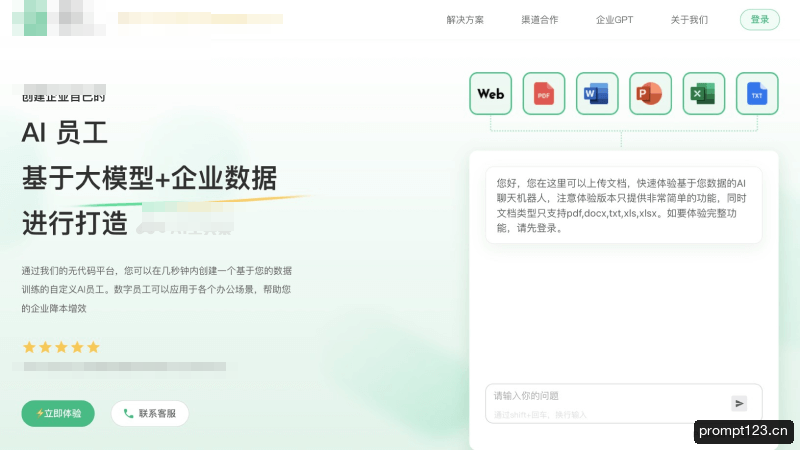Click the 进行打造 heading text

(74, 223)
